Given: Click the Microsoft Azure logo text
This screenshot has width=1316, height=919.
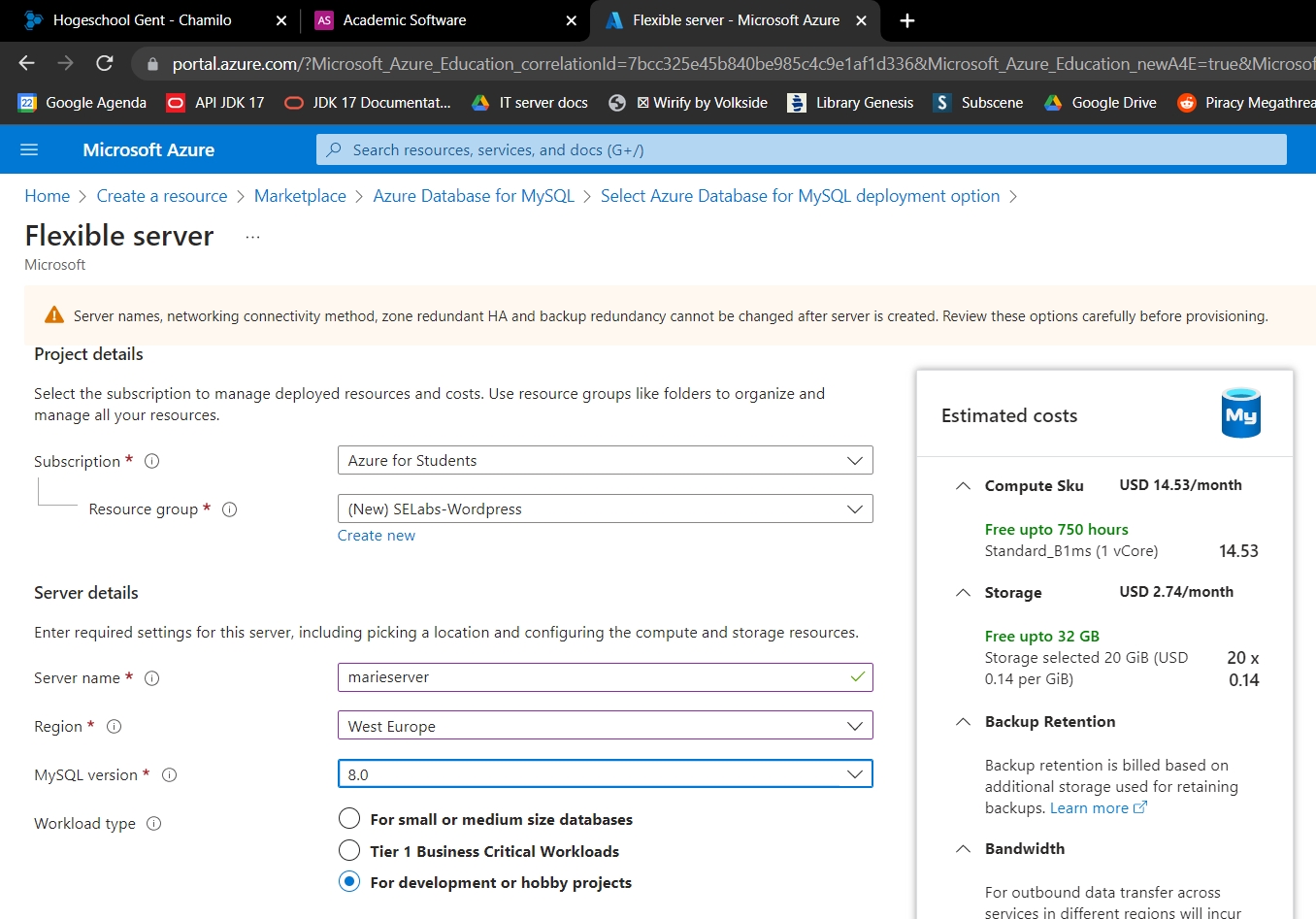Looking at the screenshot, I should 148,149.
